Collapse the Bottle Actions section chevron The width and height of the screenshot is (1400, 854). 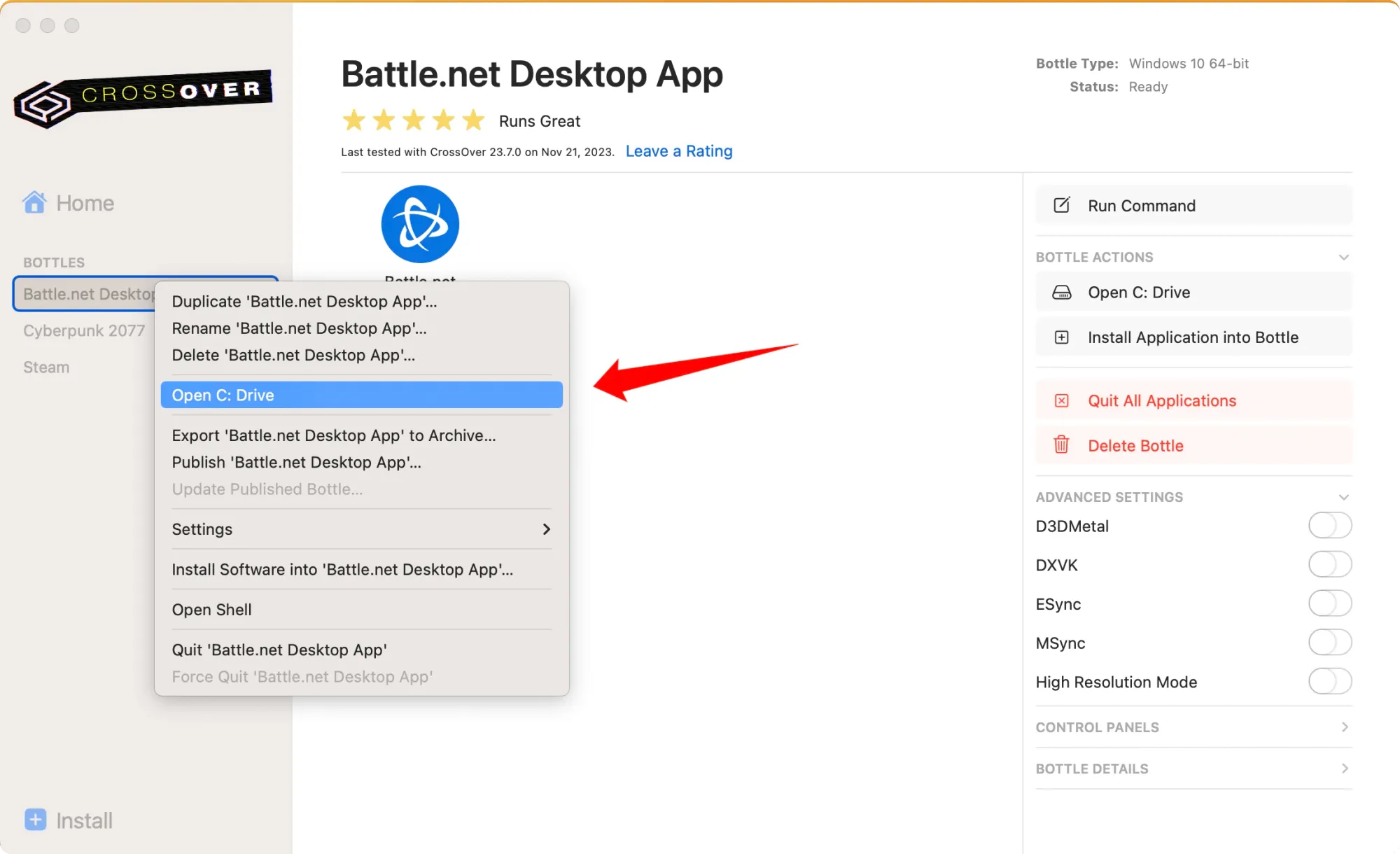pyautogui.click(x=1343, y=257)
